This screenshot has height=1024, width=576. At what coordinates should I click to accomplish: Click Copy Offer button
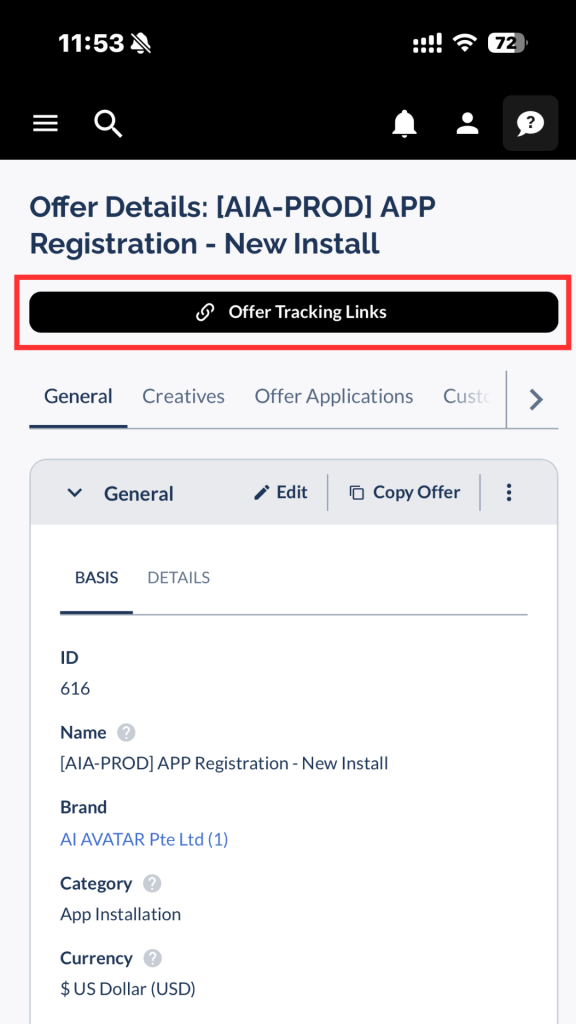click(x=405, y=492)
